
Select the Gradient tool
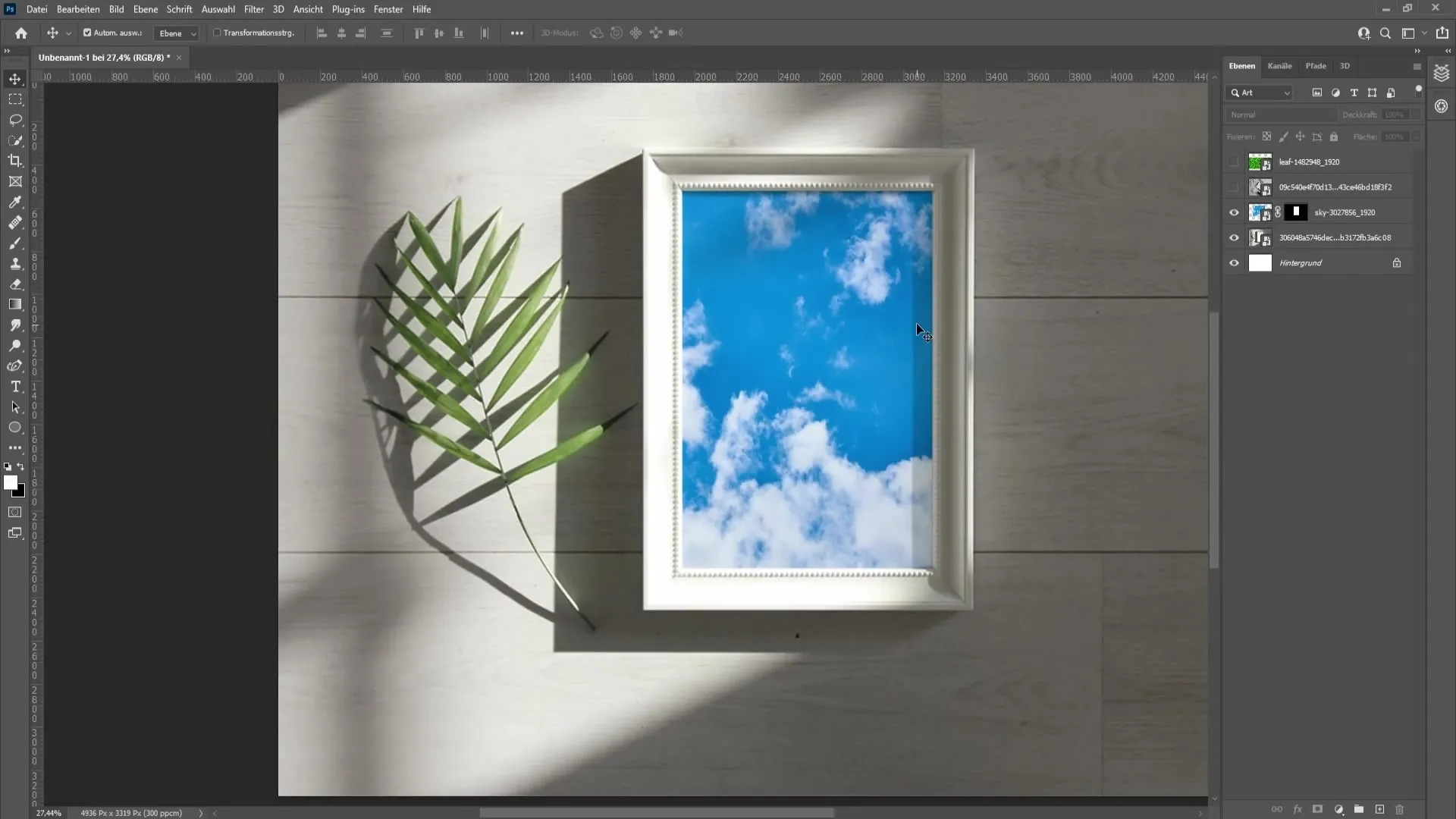pyautogui.click(x=15, y=304)
